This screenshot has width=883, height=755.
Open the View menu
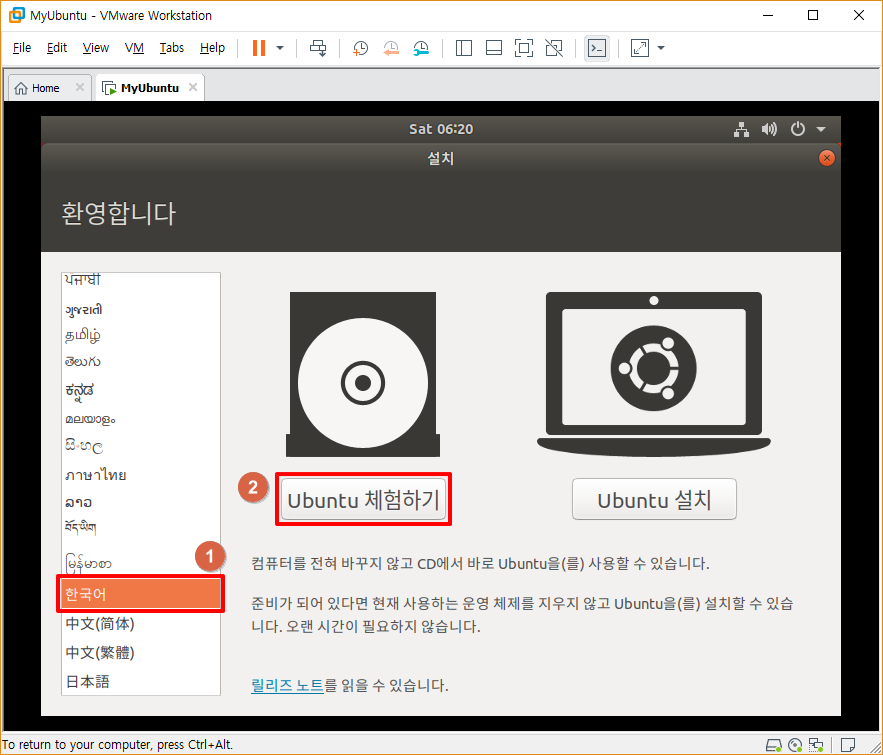point(96,48)
